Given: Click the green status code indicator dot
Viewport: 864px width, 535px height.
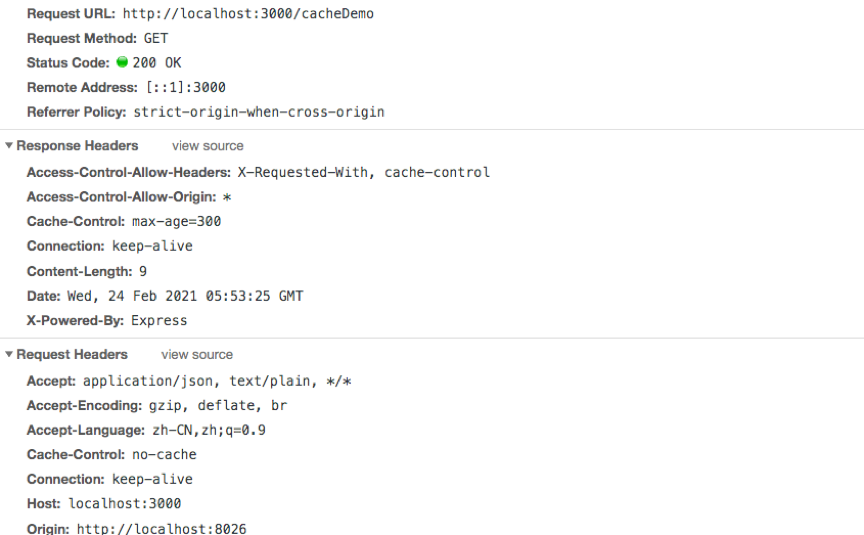Looking at the screenshot, I should tap(122, 63).
